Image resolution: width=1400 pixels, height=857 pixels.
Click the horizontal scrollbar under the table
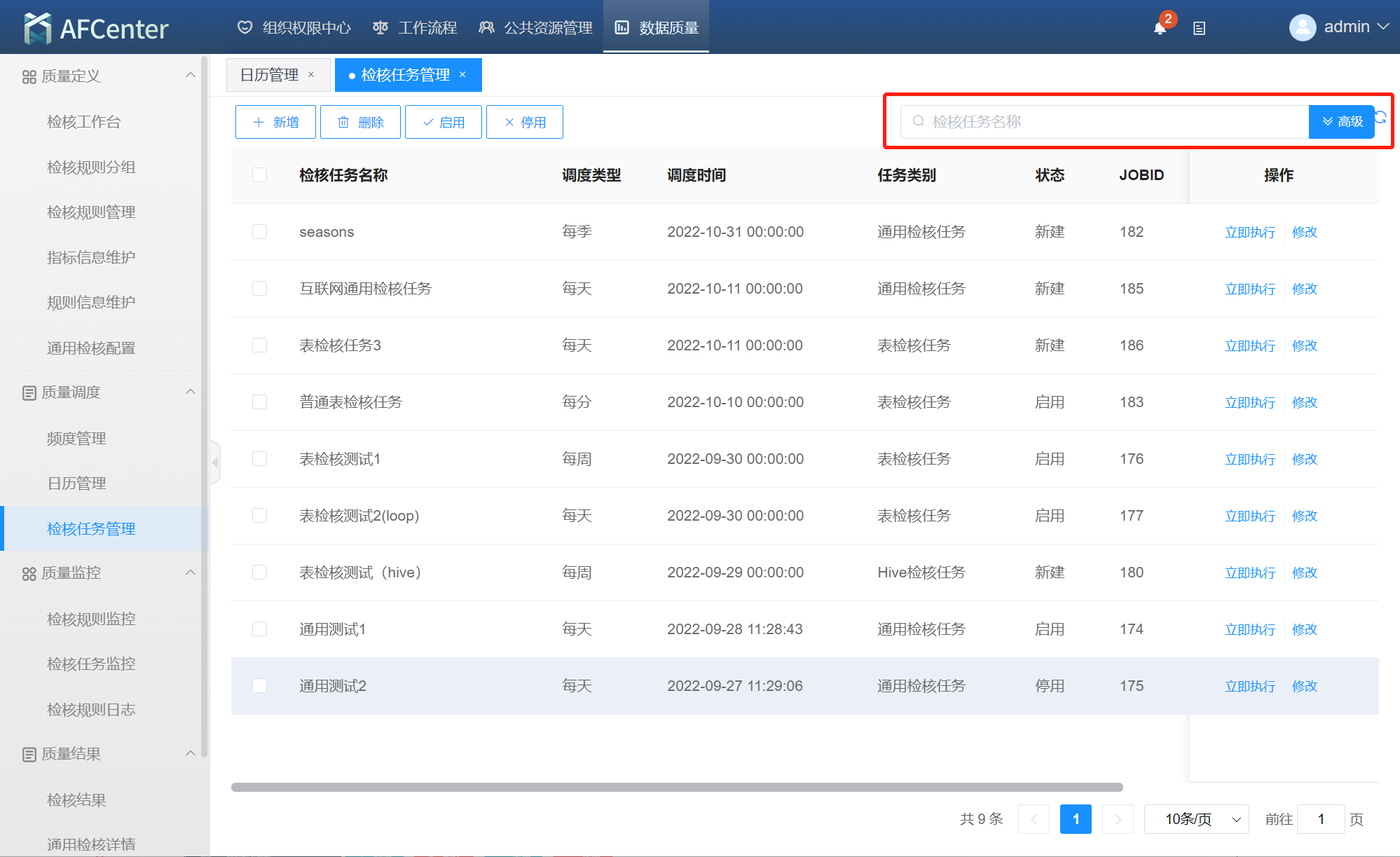(676, 787)
